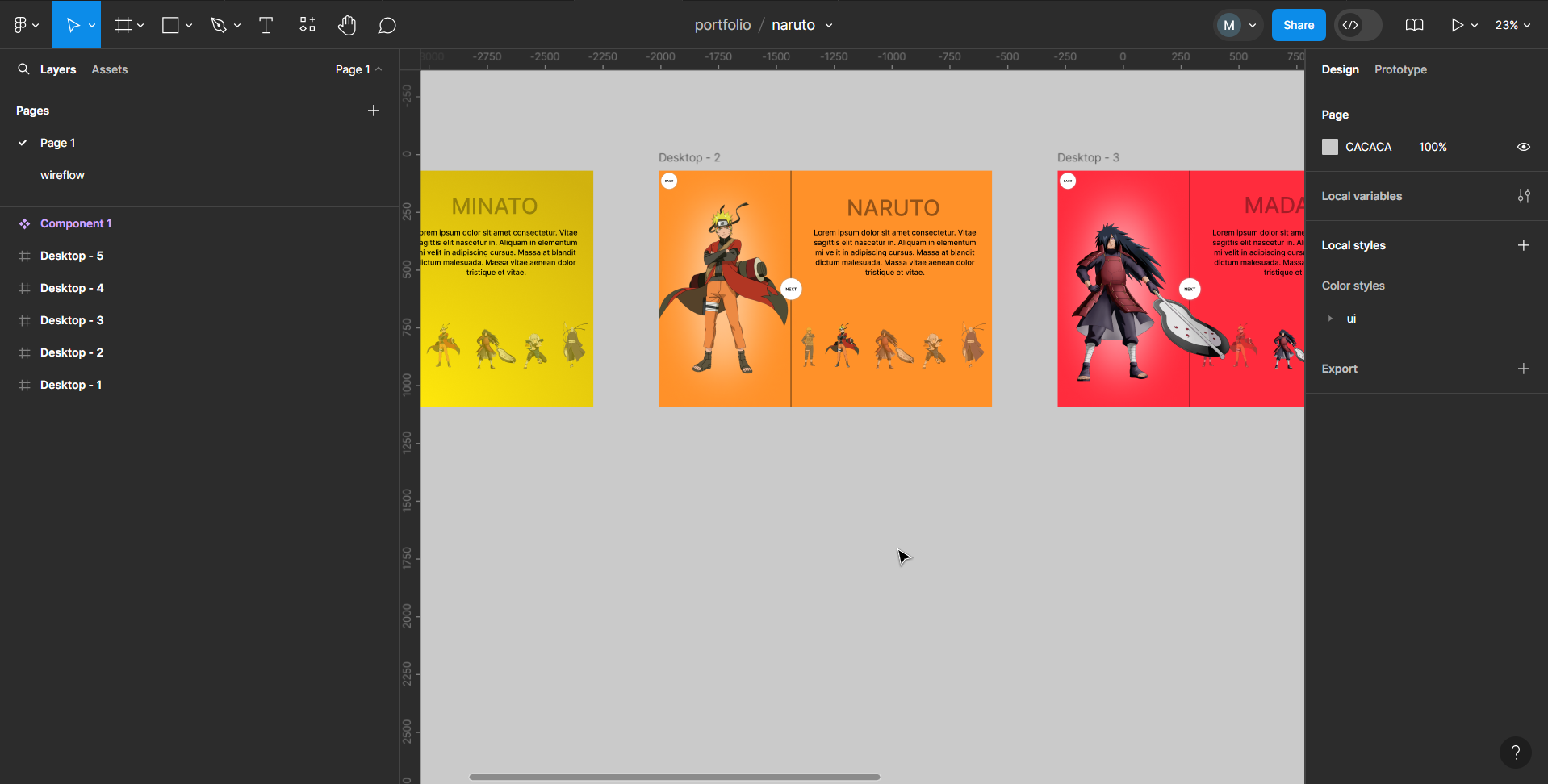This screenshot has height=784, width=1548.
Task: Click the NEXT button on Madara frame
Action: coord(1190,289)
